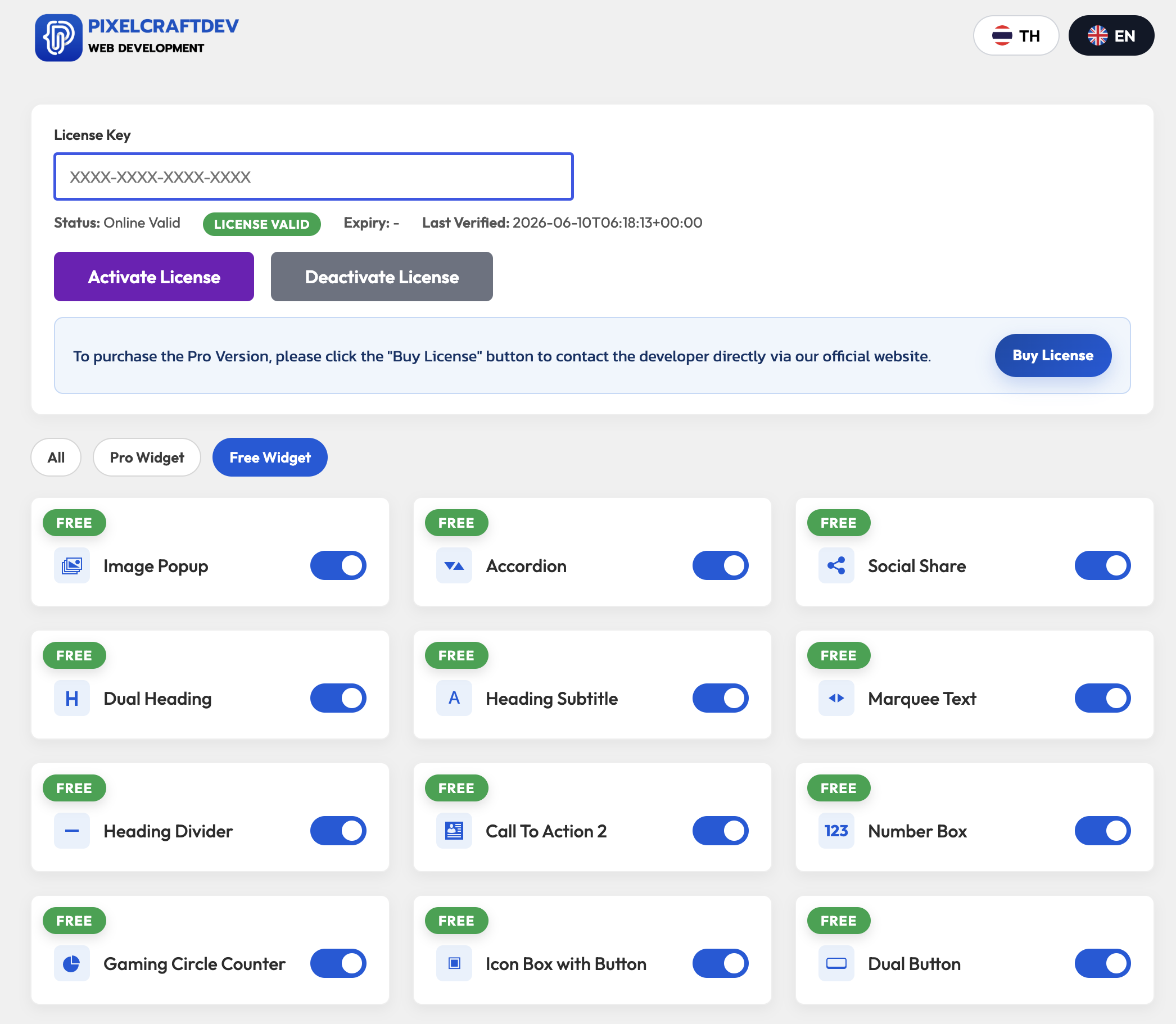Turn off the Dual Button toggle
1176x1024 pixels.
pyautogui.click(x=1103, y=963)
